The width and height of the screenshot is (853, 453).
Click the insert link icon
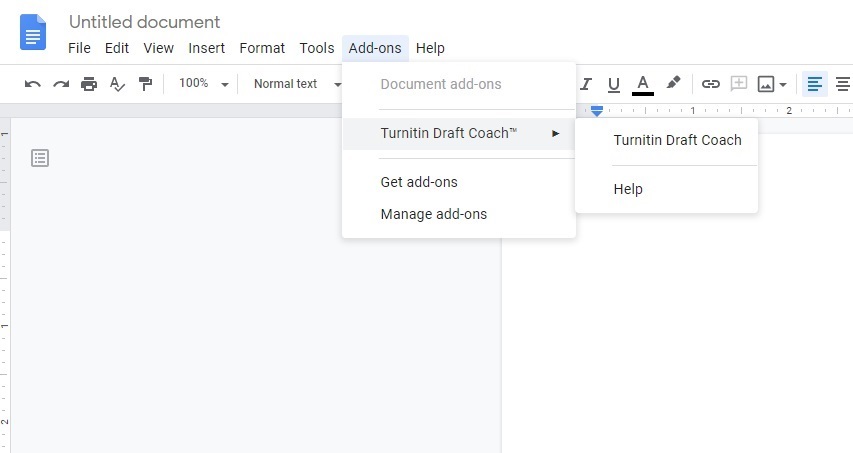click(x=711, y=84)
